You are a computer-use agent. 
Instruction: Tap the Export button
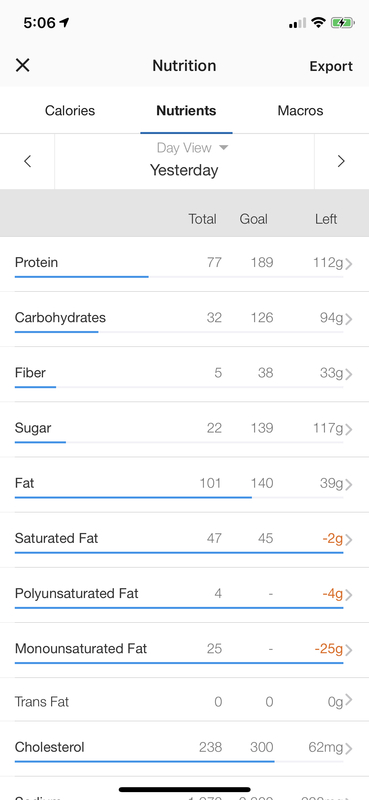(x=331, y=66)
